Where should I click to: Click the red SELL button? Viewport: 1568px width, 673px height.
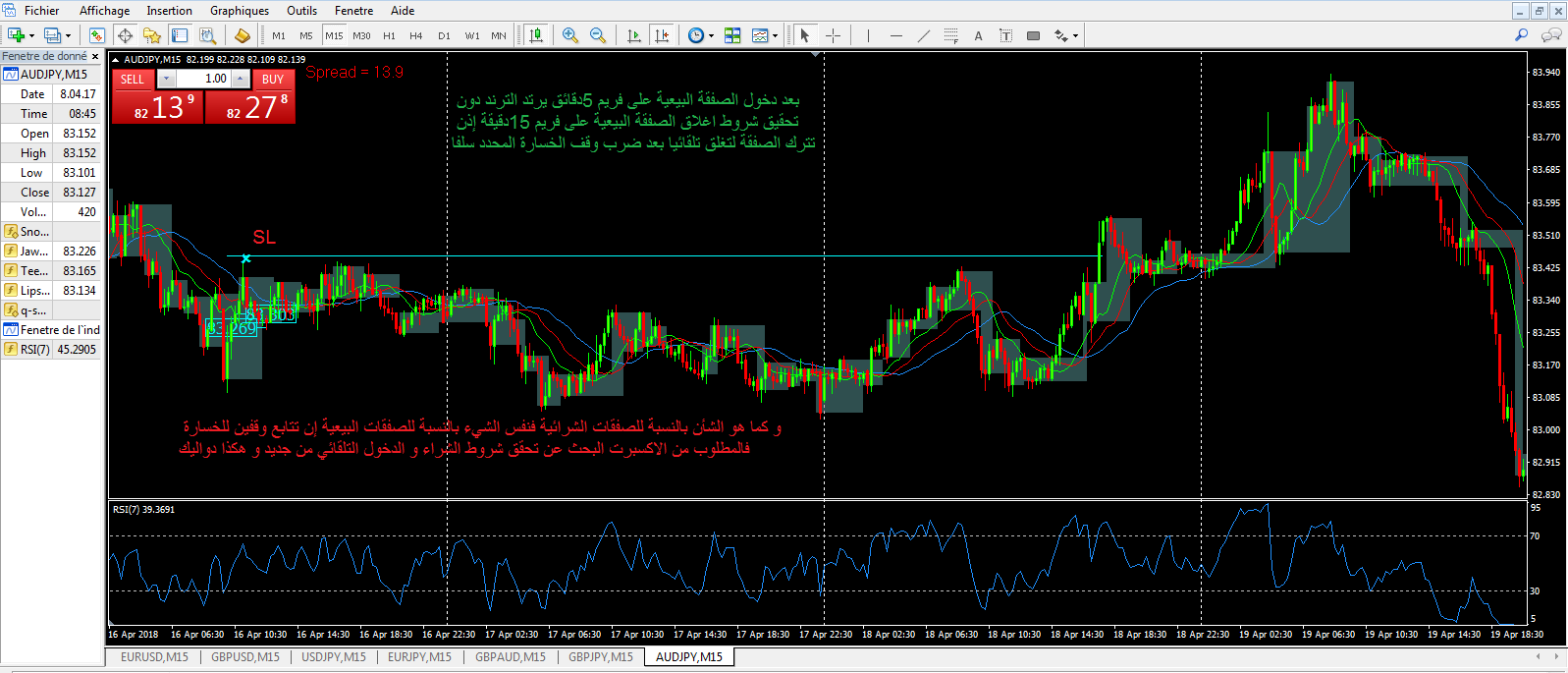pos(133,79)
